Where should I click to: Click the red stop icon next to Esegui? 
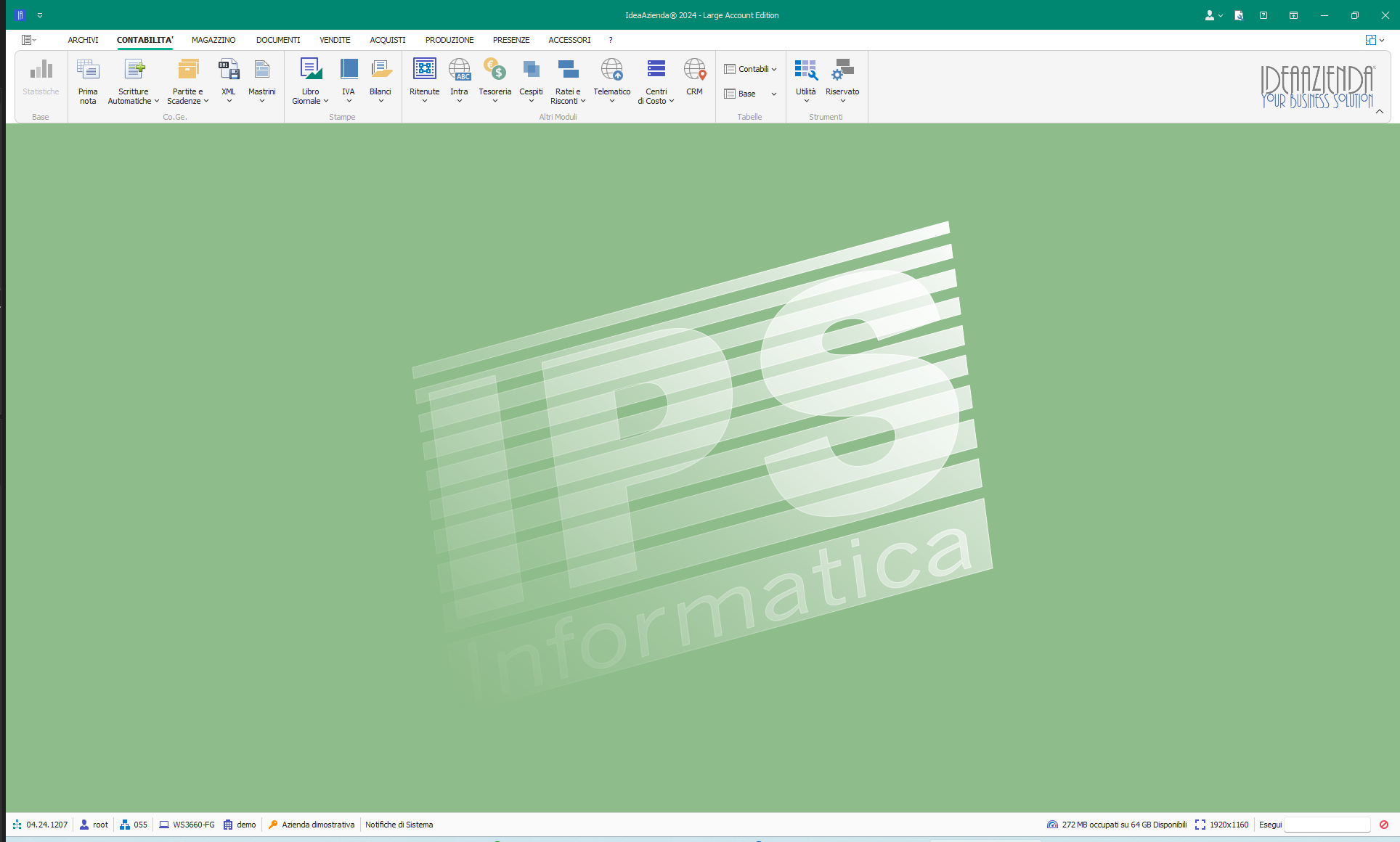1384,825
